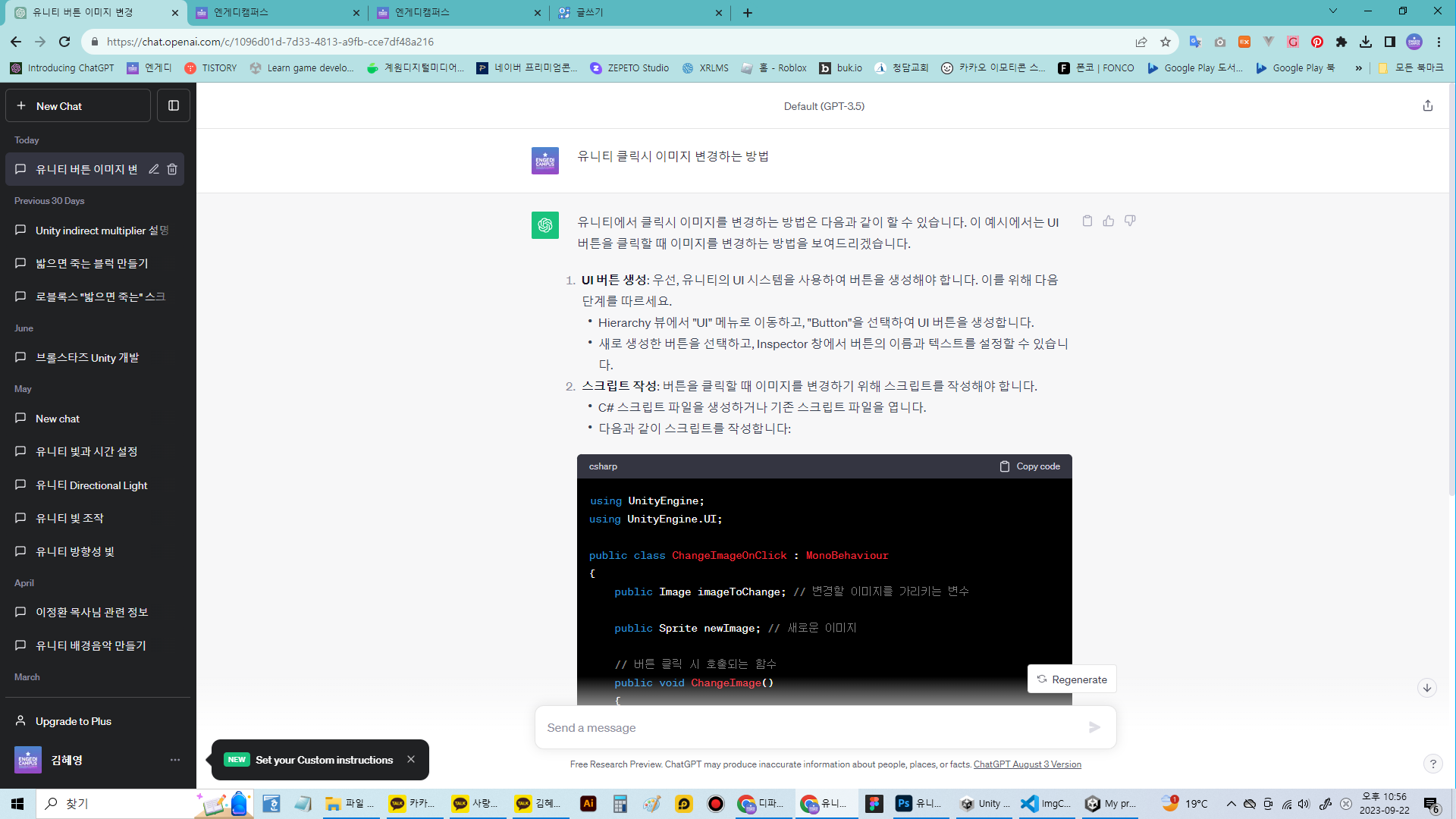Screen dimensions: 1456x819
Task: Open the Unity app in the taskbar
Action: pyautogui.click(x=984, y=804)
